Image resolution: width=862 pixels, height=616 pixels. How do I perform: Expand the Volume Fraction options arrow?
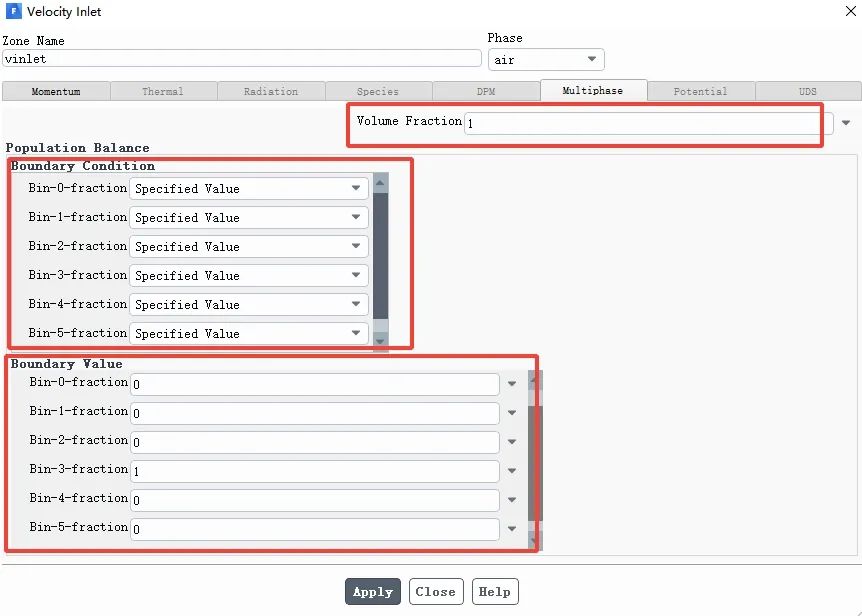click(846, 123)
